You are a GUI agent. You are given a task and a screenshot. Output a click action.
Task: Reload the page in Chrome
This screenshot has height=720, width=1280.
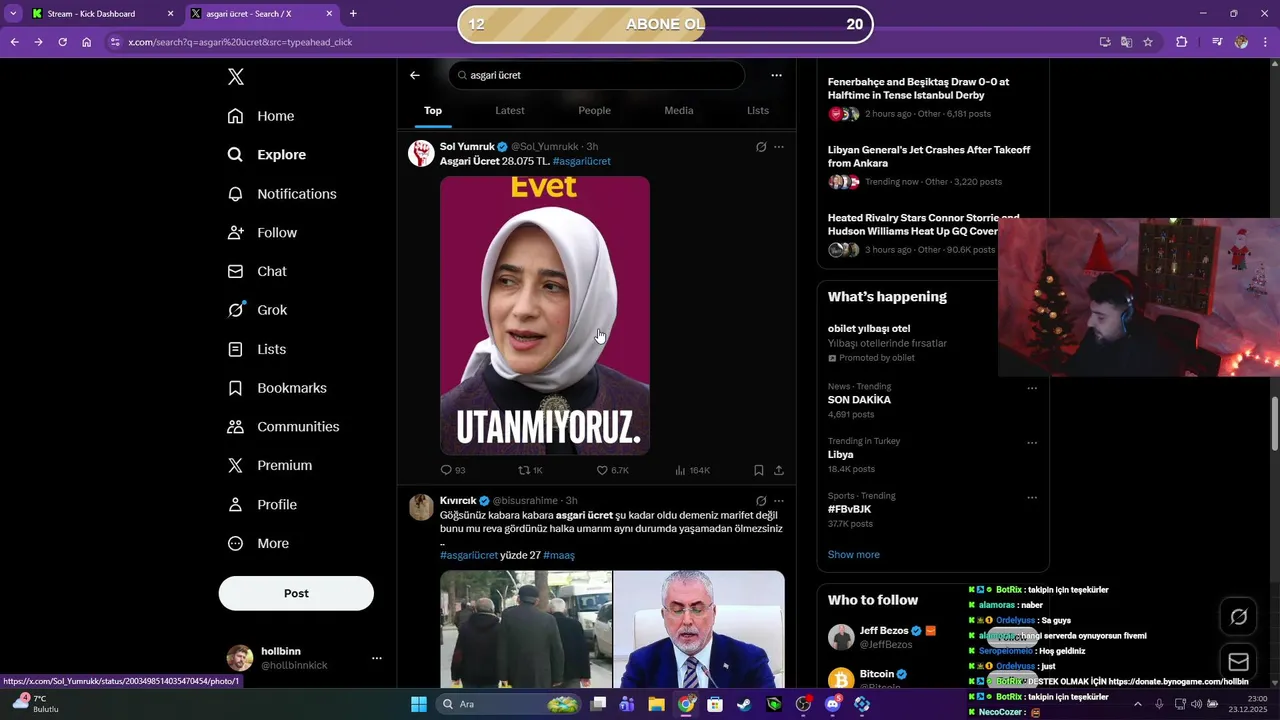pyautogui.click(x=62, y=42)
